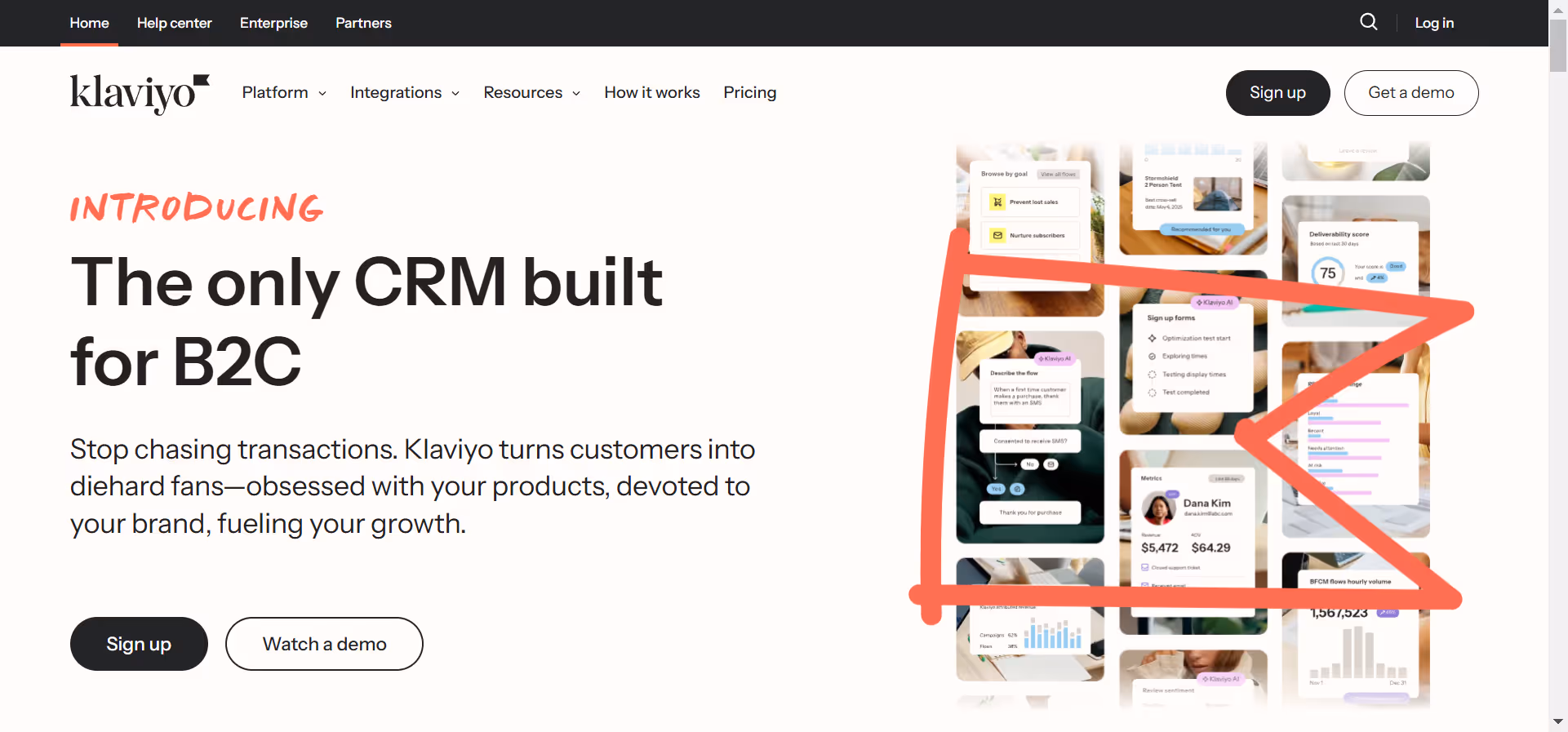Go to Home tab
The width and height of the screenshot is (1568, 732).
coord(89,23)
